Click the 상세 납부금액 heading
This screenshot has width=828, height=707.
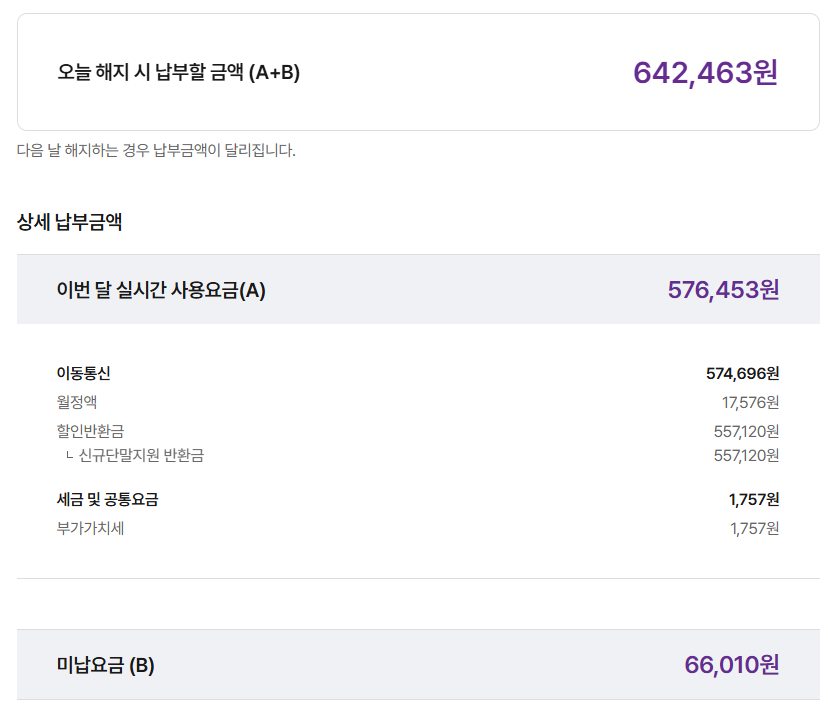pyautogui.click(x=69, y=222)
